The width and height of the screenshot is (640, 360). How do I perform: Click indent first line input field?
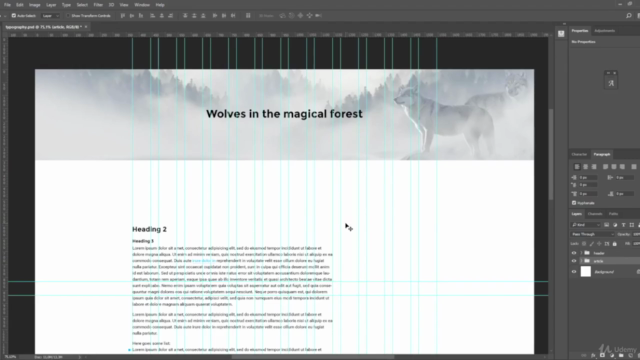pyautogui.click(x=588, y=185)
